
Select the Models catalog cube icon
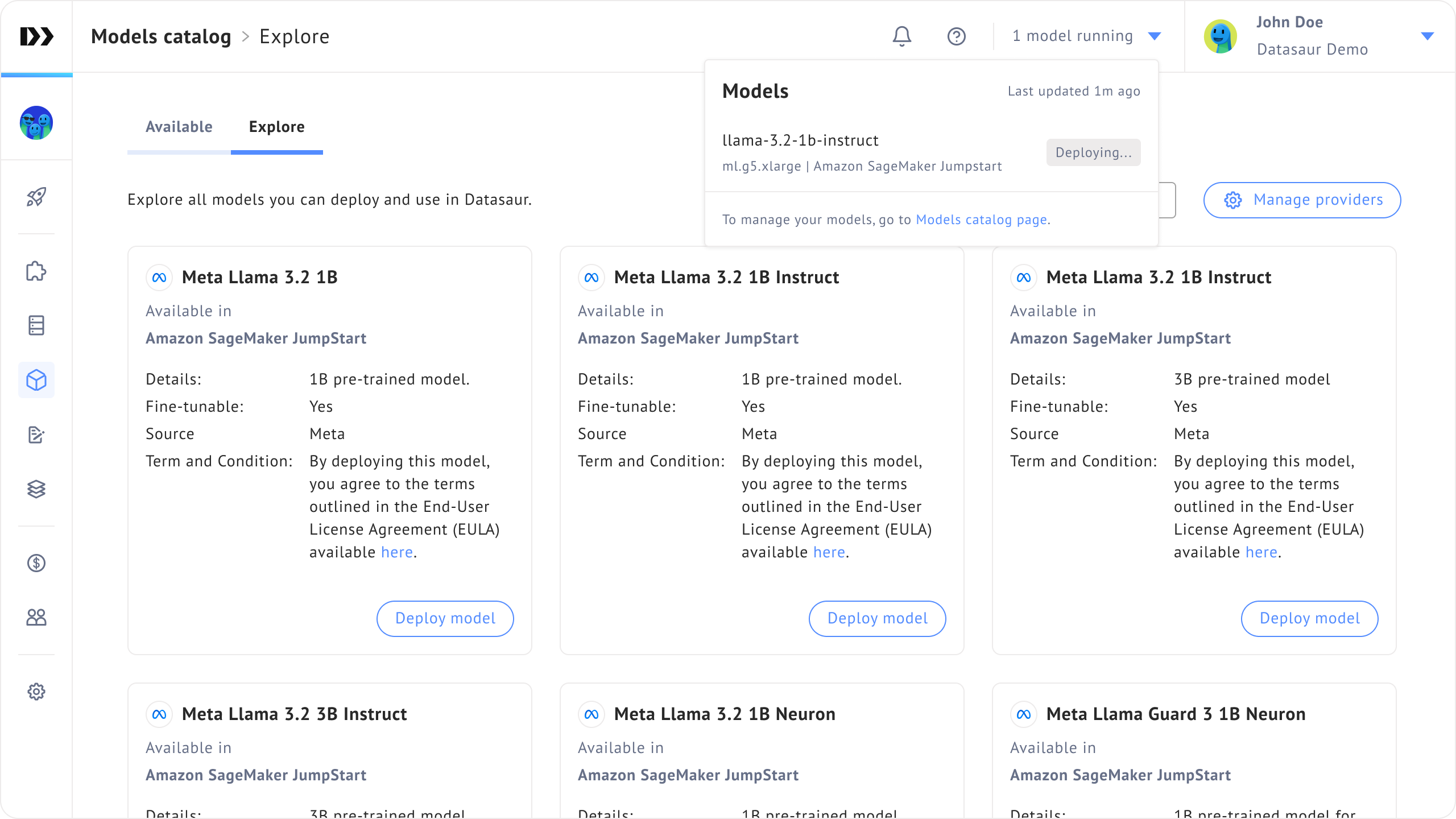(x=36, y=380)
